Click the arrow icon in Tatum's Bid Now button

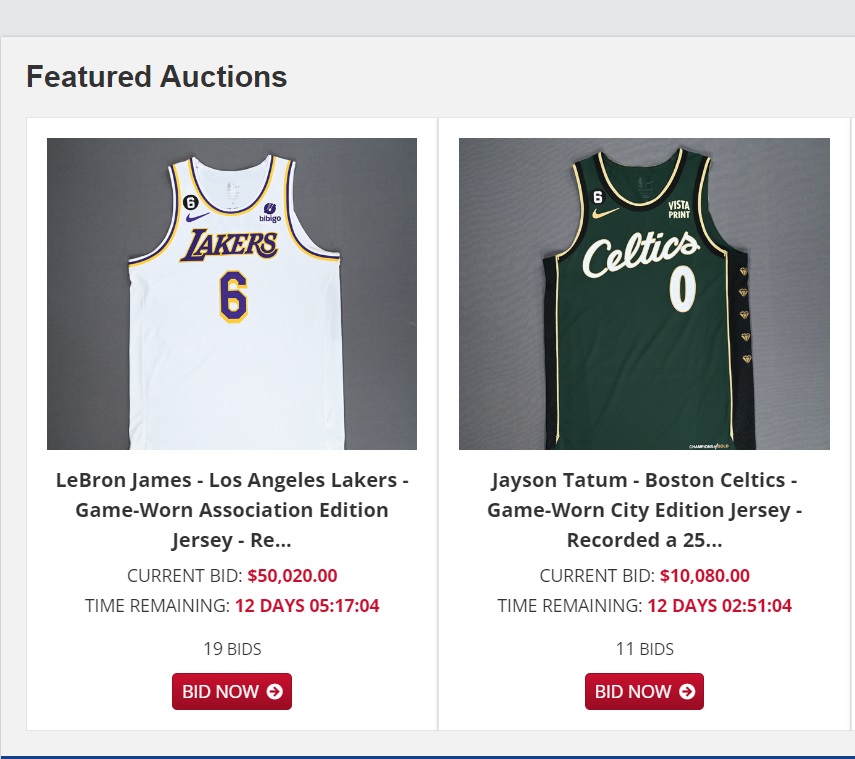[687, 692]
